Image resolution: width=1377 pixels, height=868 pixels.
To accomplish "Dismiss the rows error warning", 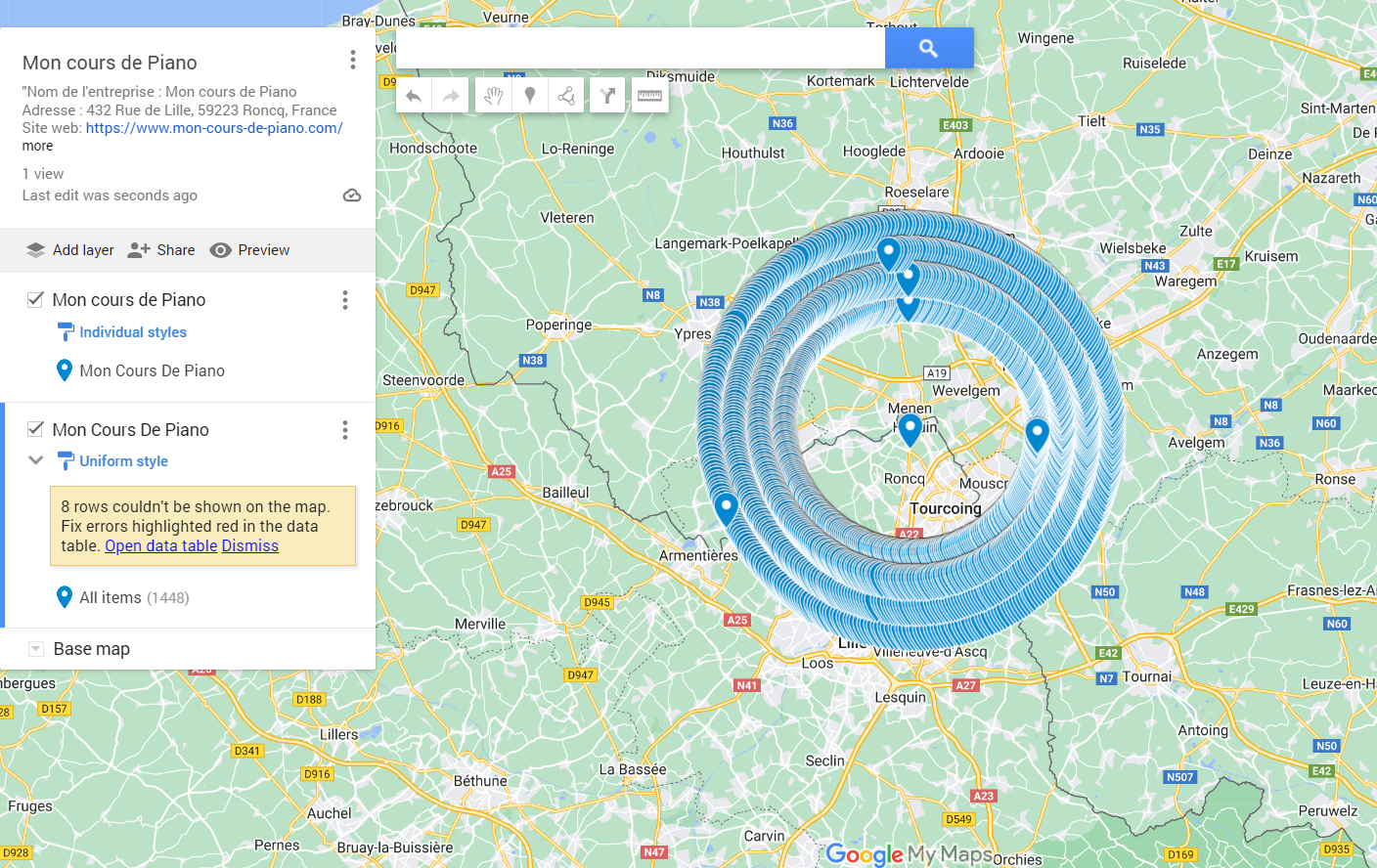I will pos(250,545).
